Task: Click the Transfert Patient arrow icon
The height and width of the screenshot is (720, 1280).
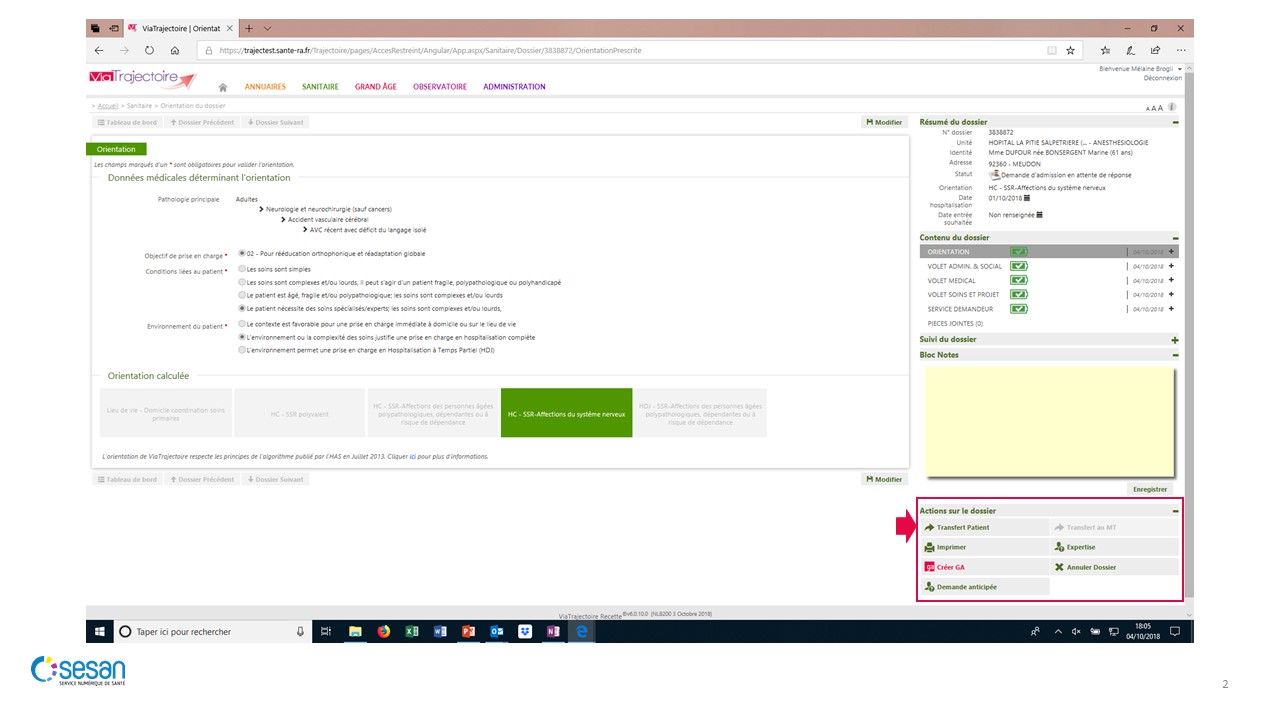Action: (x=929, y=527)
